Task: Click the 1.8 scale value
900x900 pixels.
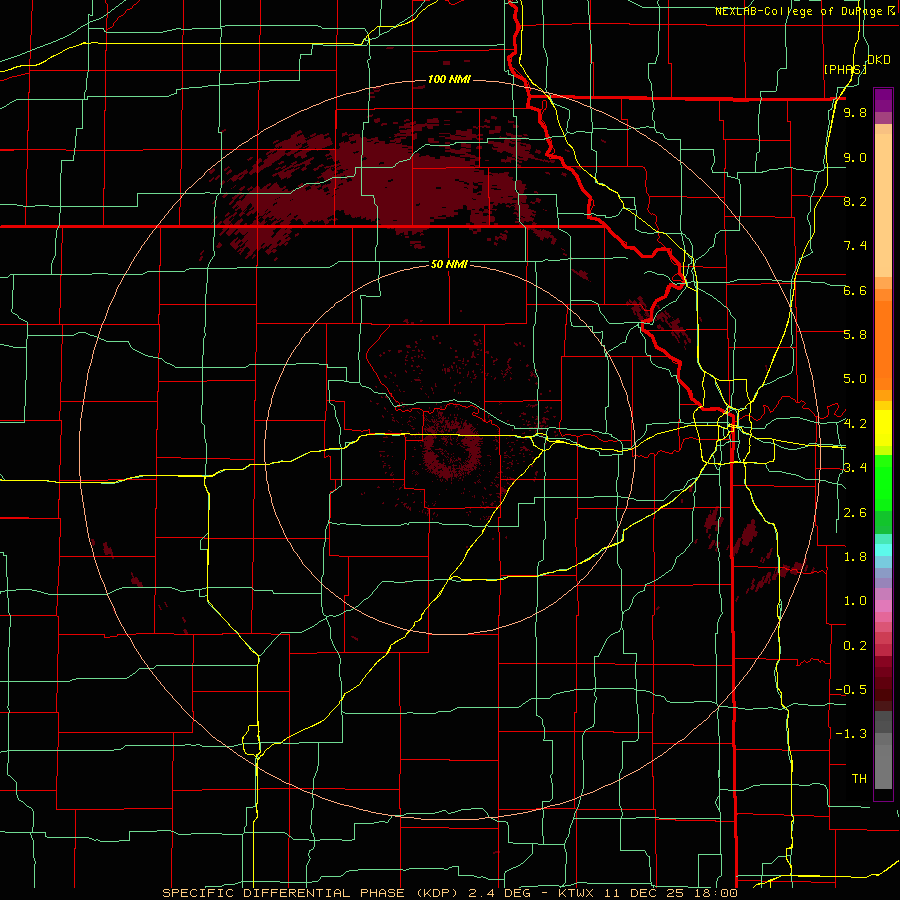Action: (x=855, y=557)
